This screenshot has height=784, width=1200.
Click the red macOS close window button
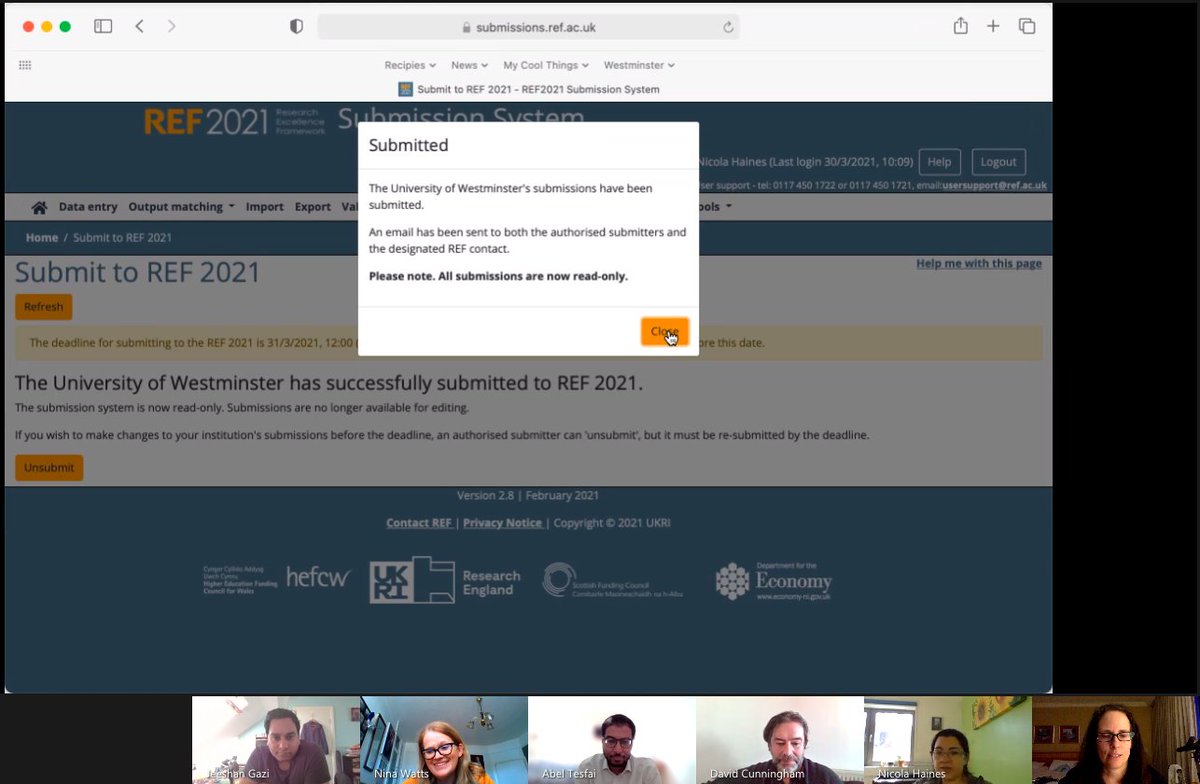27,27
